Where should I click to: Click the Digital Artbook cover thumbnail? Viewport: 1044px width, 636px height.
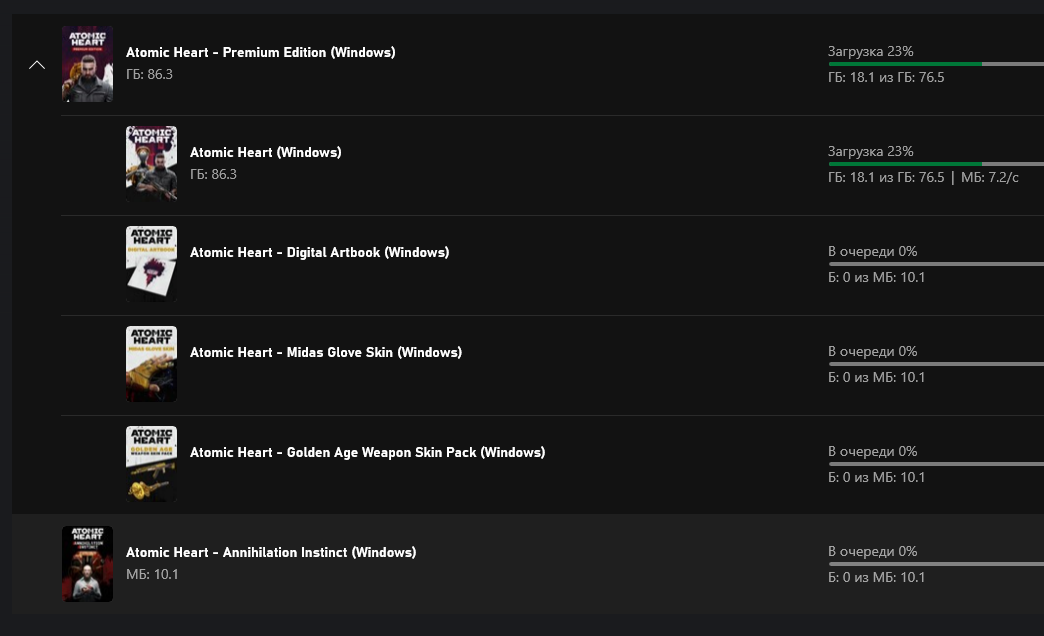[x=151, y=264]
